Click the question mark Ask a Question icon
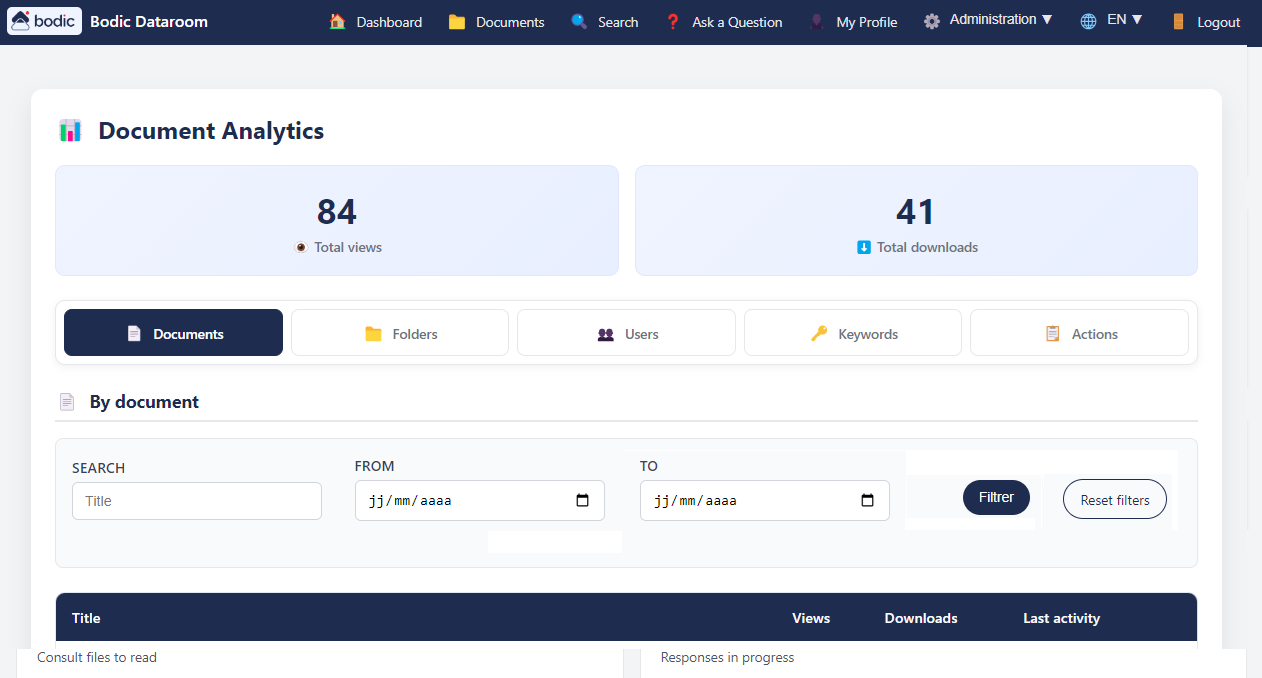 pyautogui.click(x=671, y=21)
